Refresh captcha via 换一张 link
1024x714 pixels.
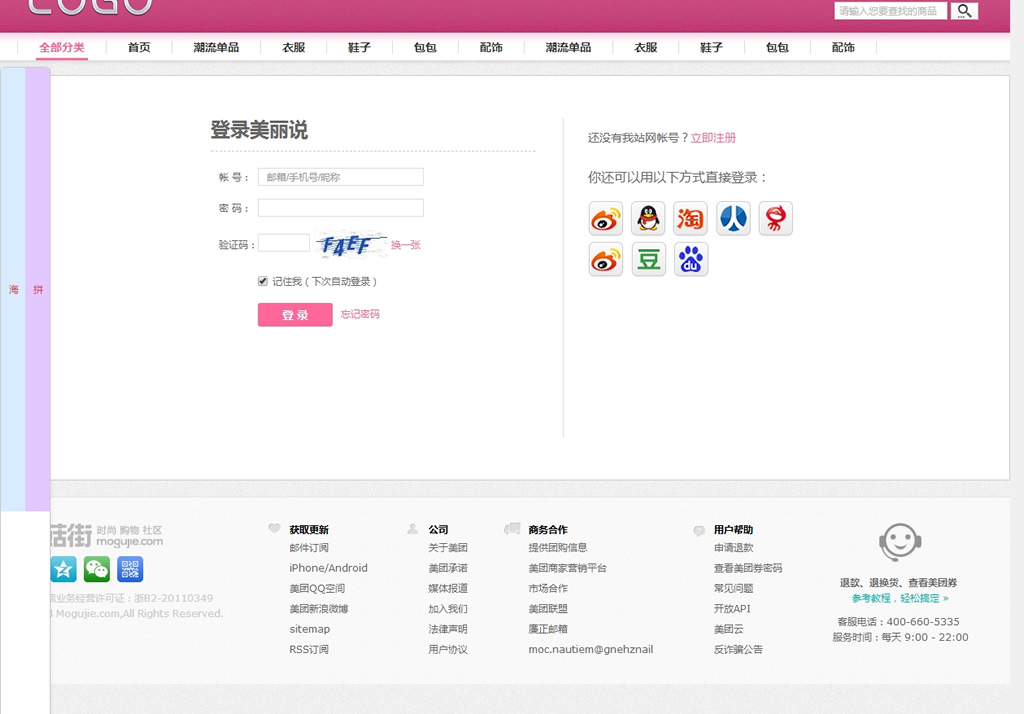405,245
